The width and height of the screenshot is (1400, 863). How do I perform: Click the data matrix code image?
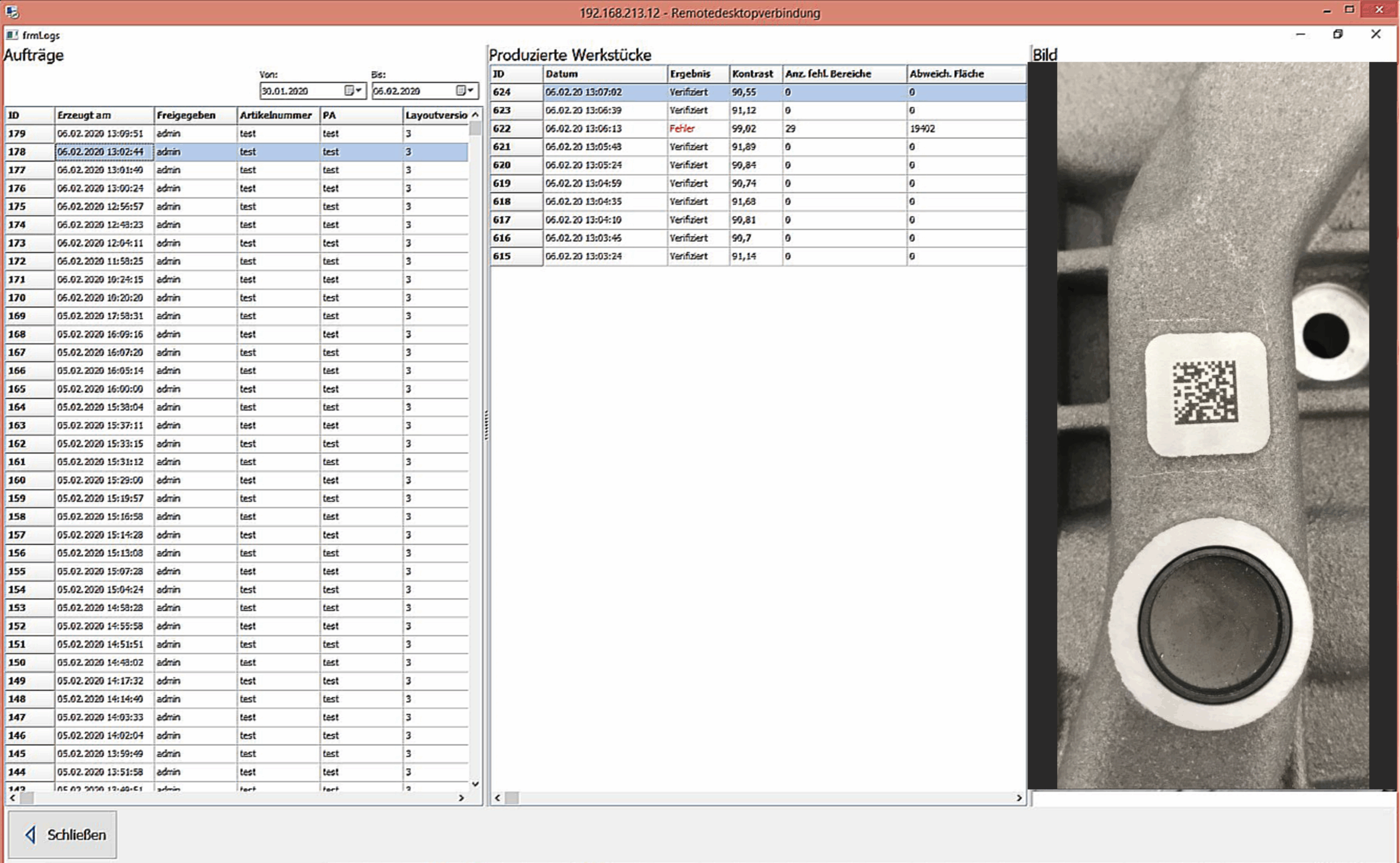coord(1205,393)
